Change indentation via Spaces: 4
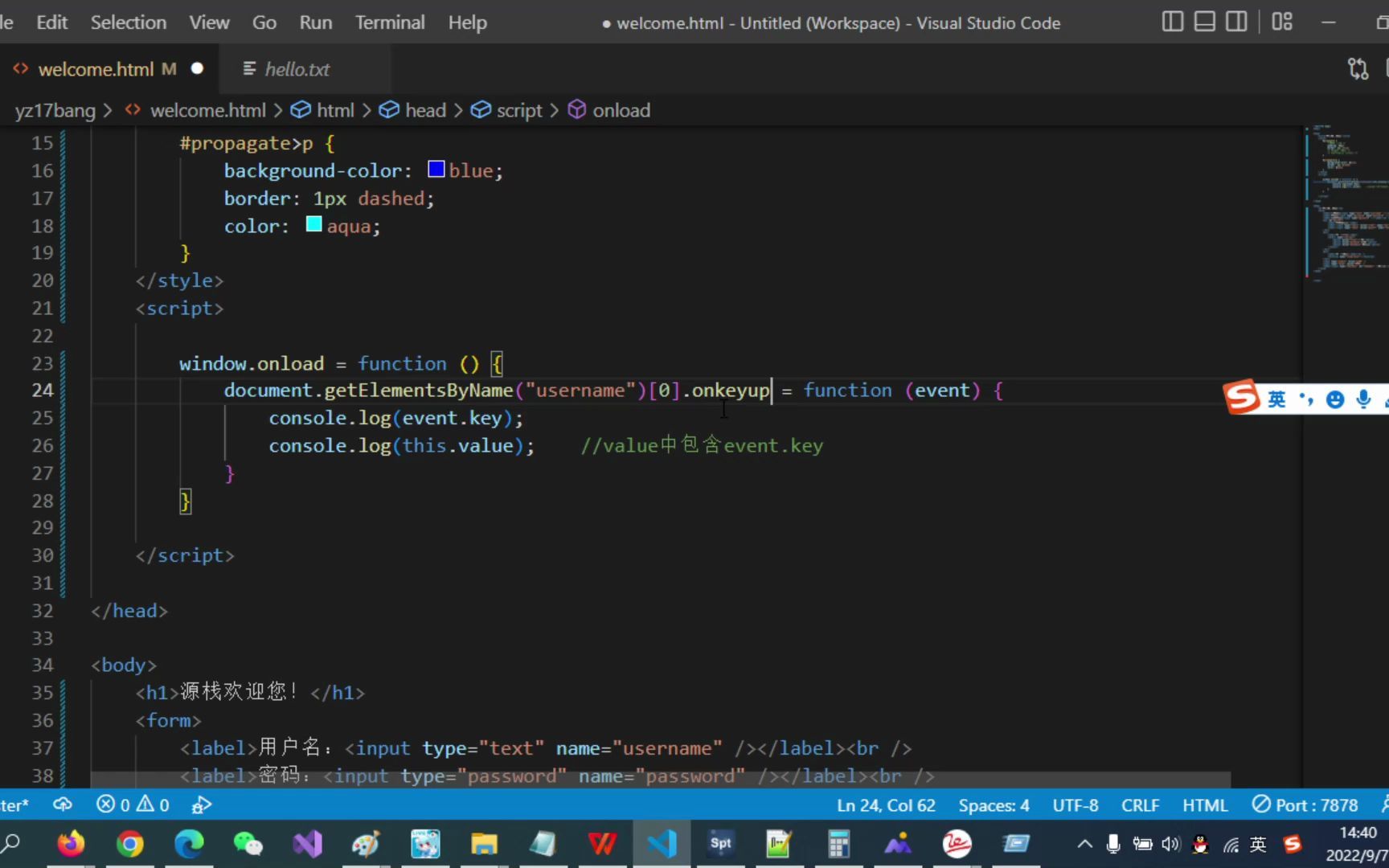This screenshot has width=1389, height=868. click(x=994, y=805)
